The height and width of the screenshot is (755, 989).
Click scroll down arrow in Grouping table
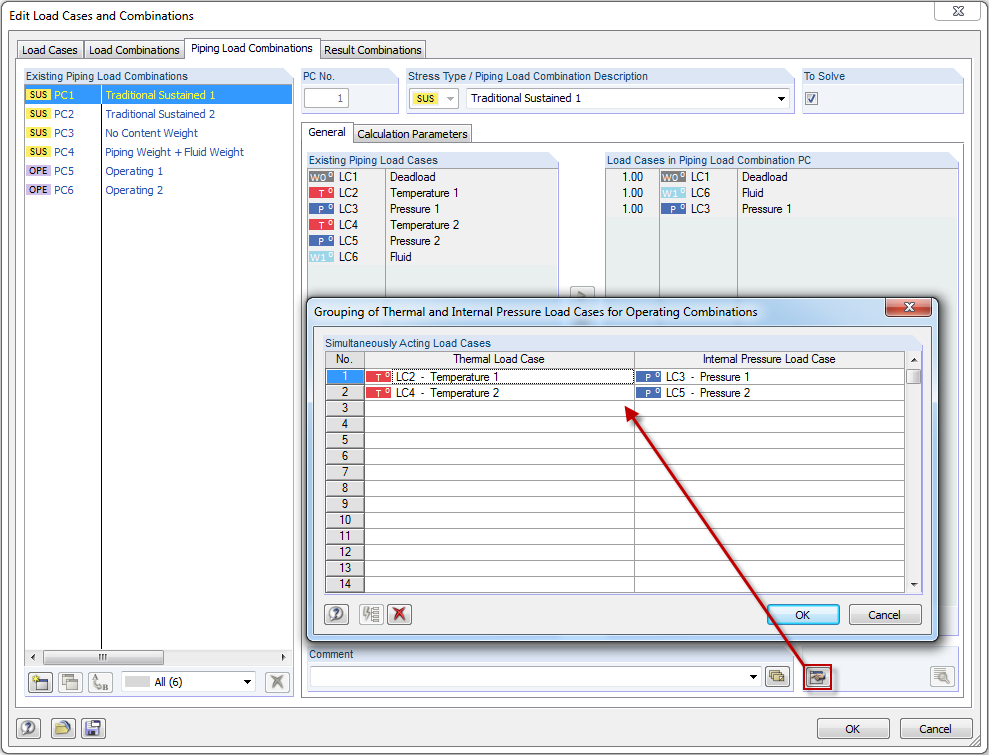(x=914, y=585)
